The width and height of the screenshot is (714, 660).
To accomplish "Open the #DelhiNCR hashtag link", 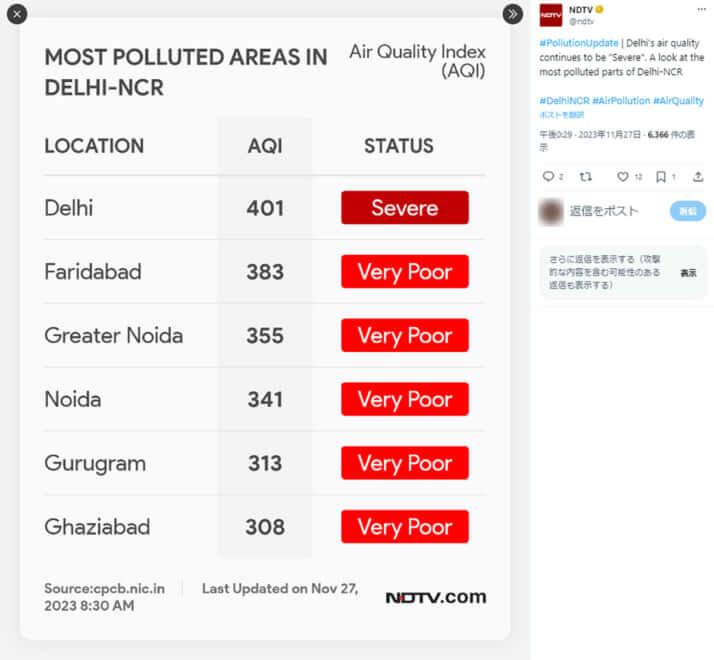I will pyautogui.click(x=564, y=101).
